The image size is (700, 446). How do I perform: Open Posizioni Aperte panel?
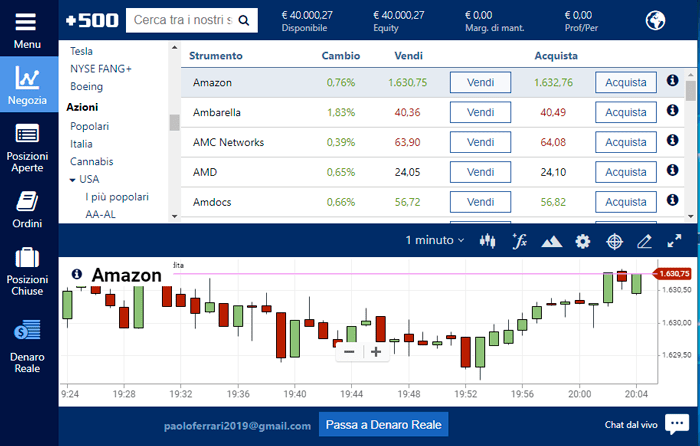tap(27, 148)
